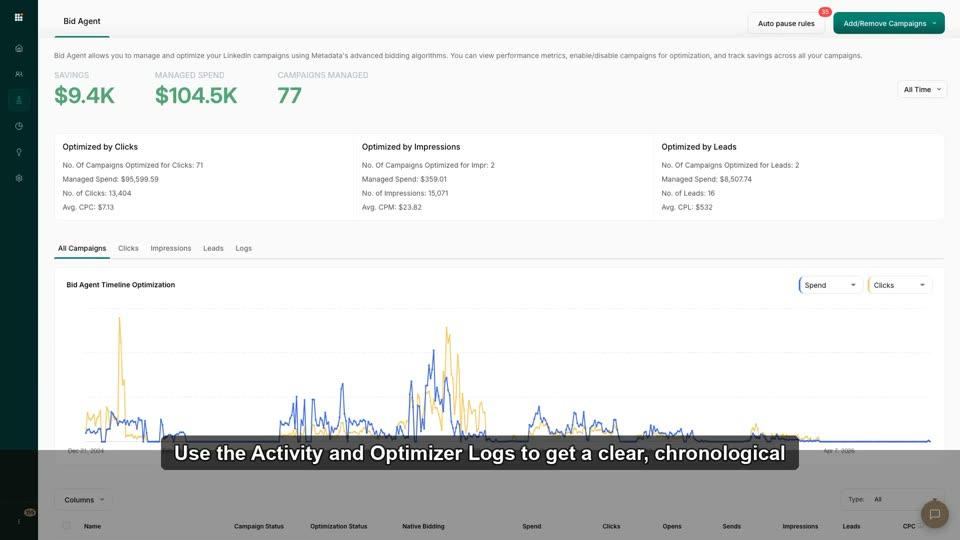
Task: Click 'No. of Leads: 16' text
Action: [688, 193]
